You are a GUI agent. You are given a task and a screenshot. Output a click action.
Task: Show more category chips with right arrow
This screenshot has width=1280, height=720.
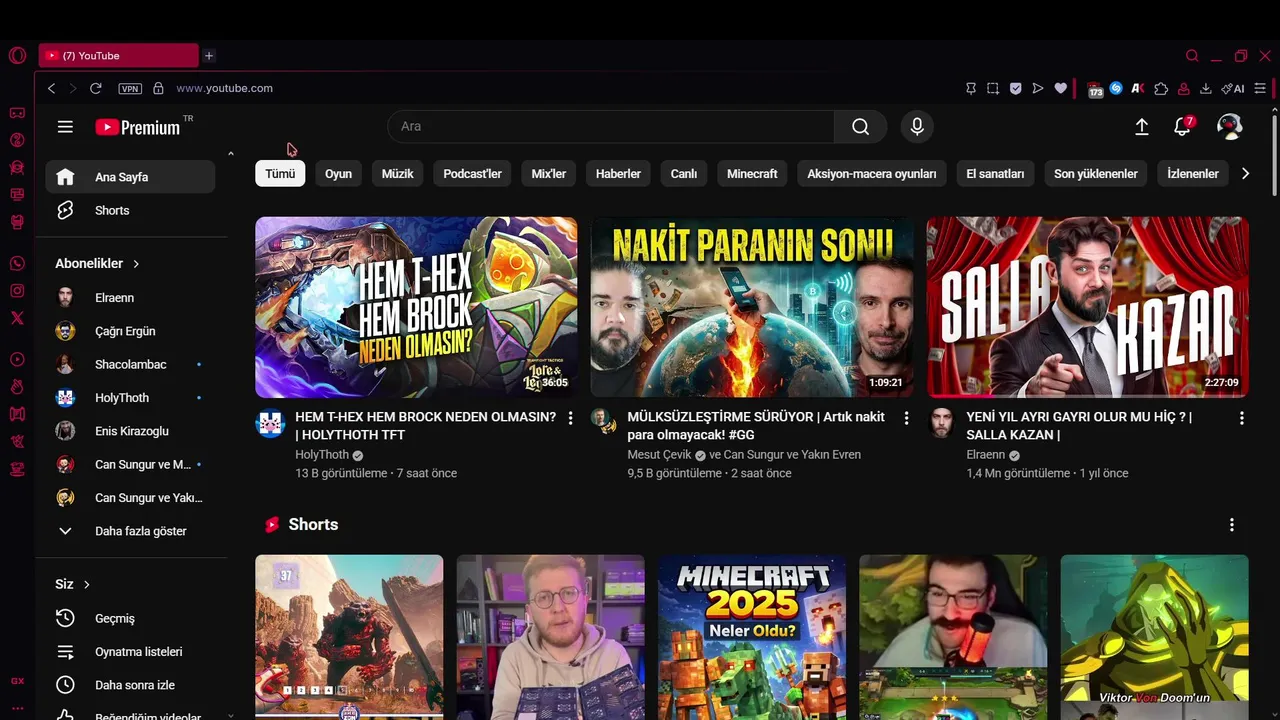tap(1245, 174)
